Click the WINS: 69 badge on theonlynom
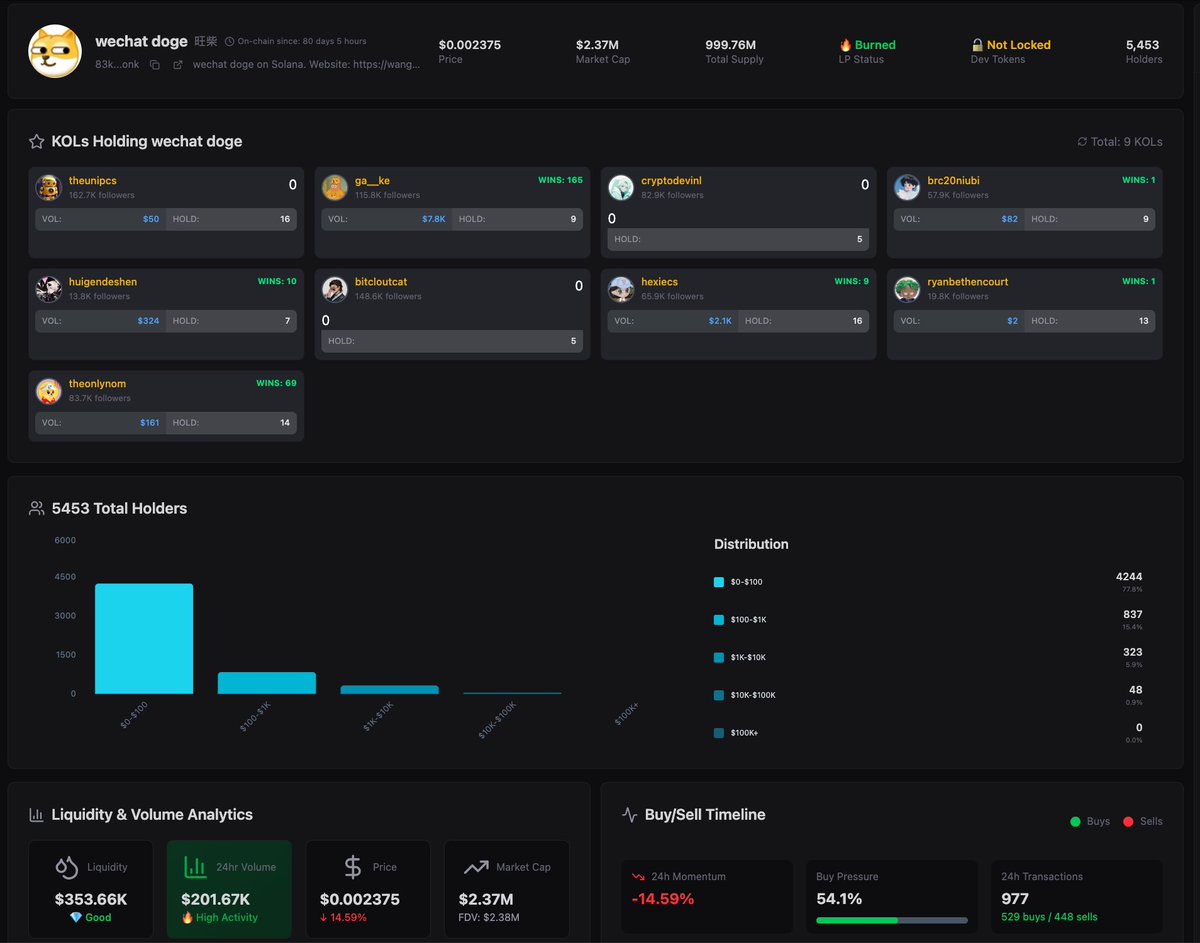1200x943 pixels. pyautogui.click(x=276, y=383)
